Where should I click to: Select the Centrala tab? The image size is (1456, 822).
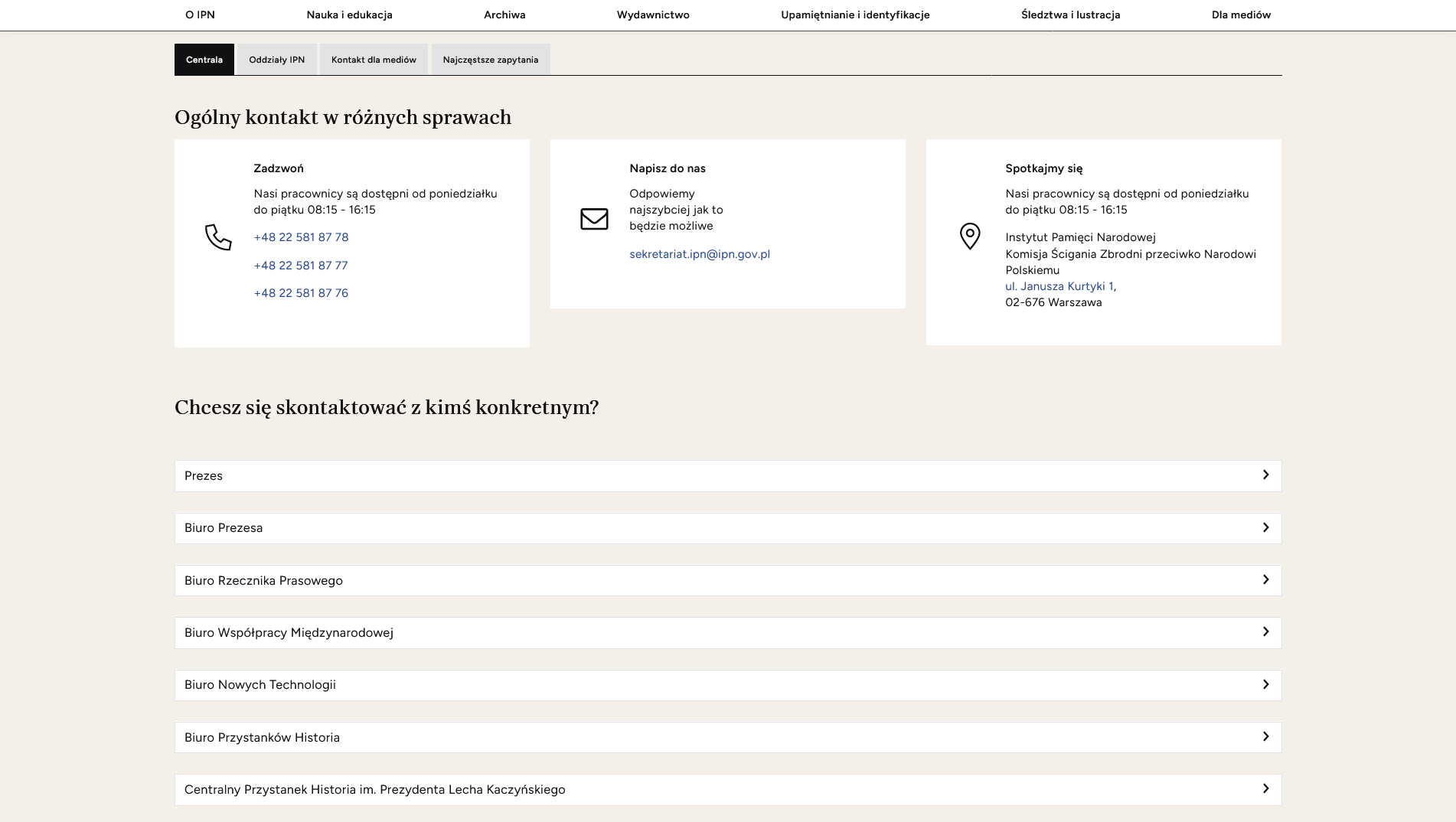[204, 60]
